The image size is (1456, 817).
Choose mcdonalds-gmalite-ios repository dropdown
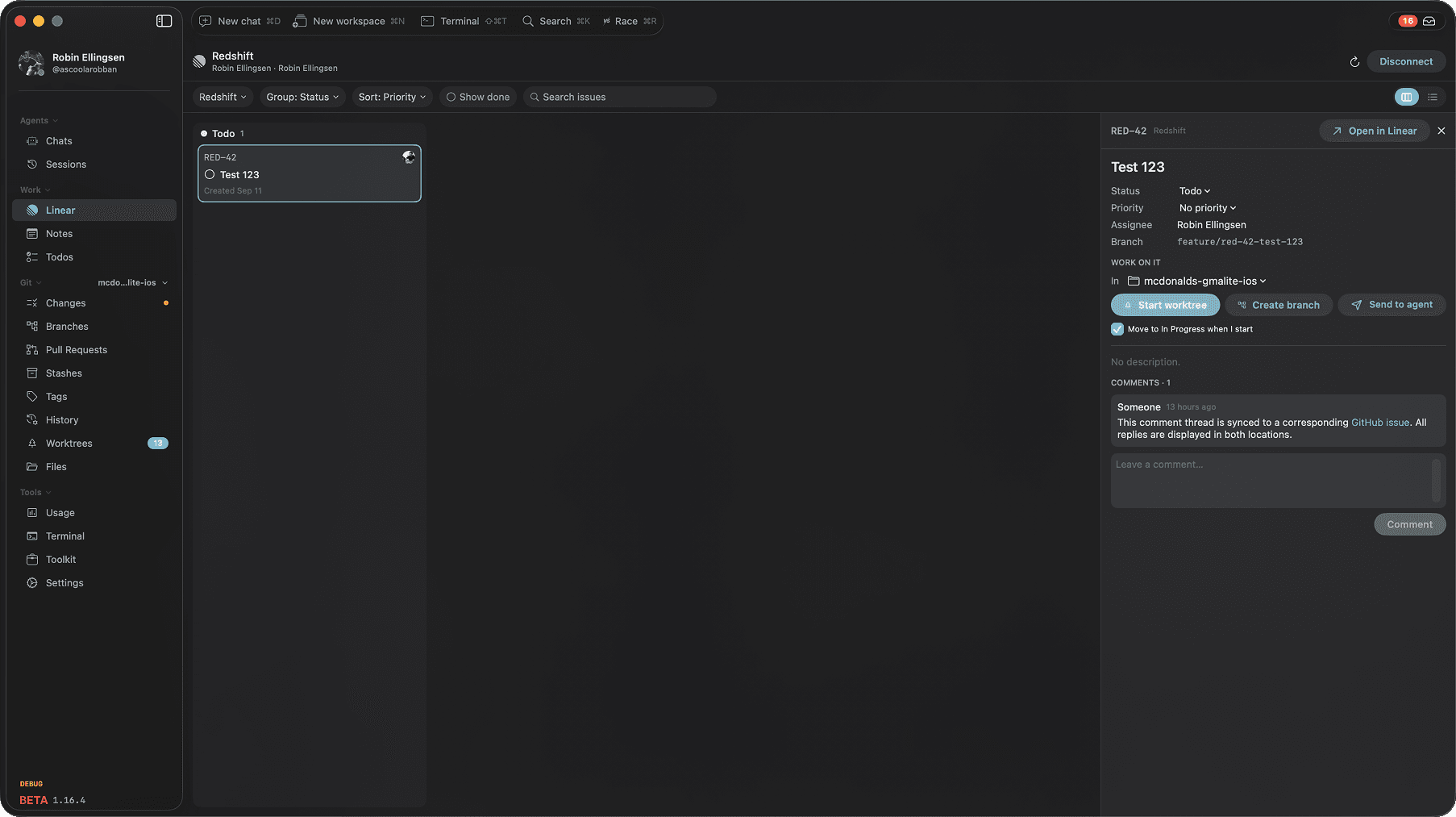coord(1197,281)
